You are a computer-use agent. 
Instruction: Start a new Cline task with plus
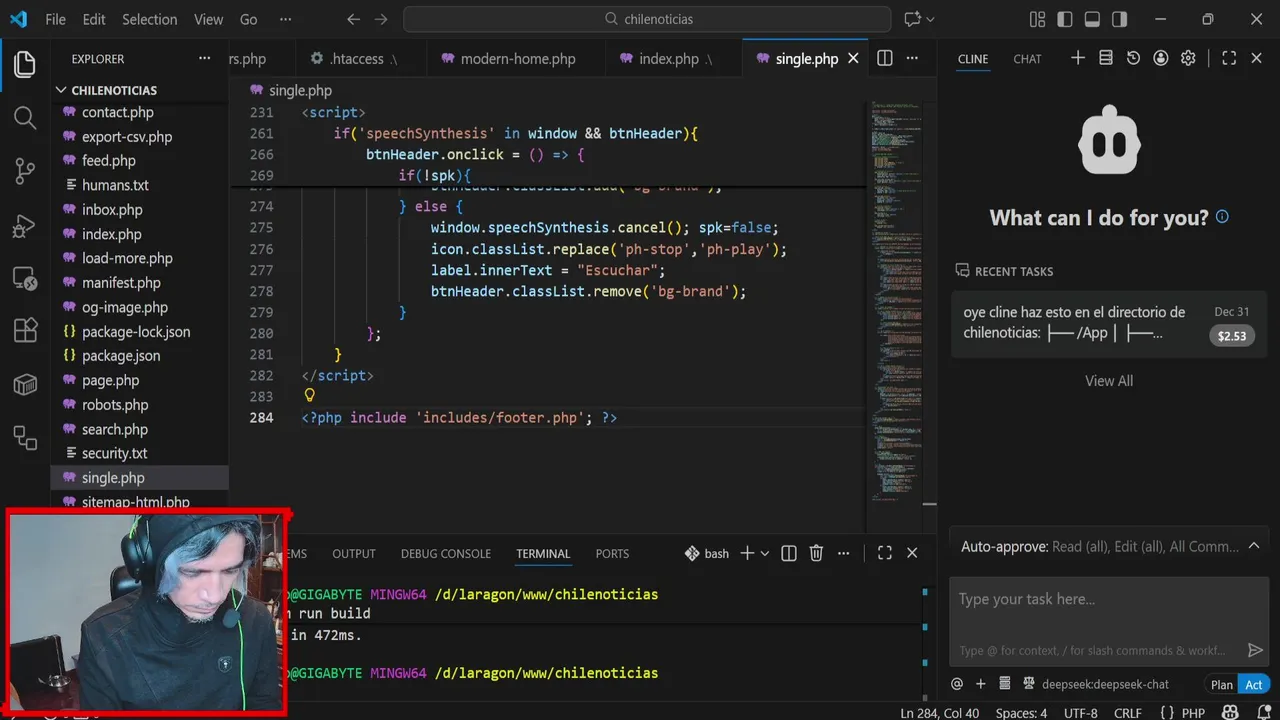point(1078,59)
